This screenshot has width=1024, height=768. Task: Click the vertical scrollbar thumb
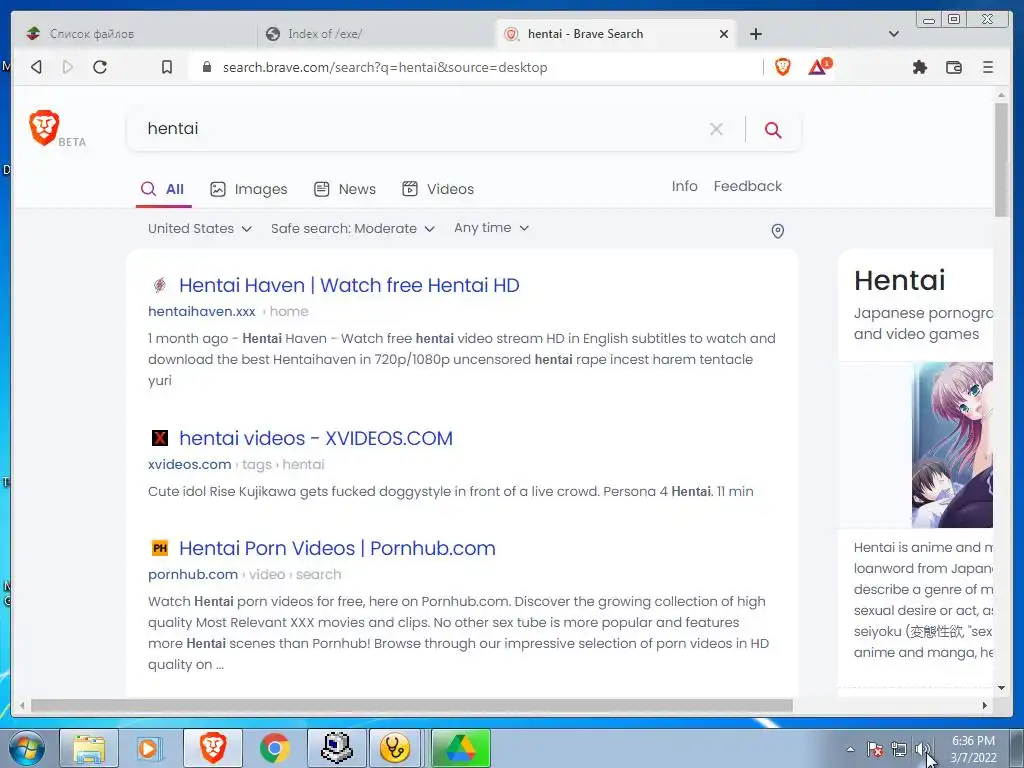(1001, 160)
